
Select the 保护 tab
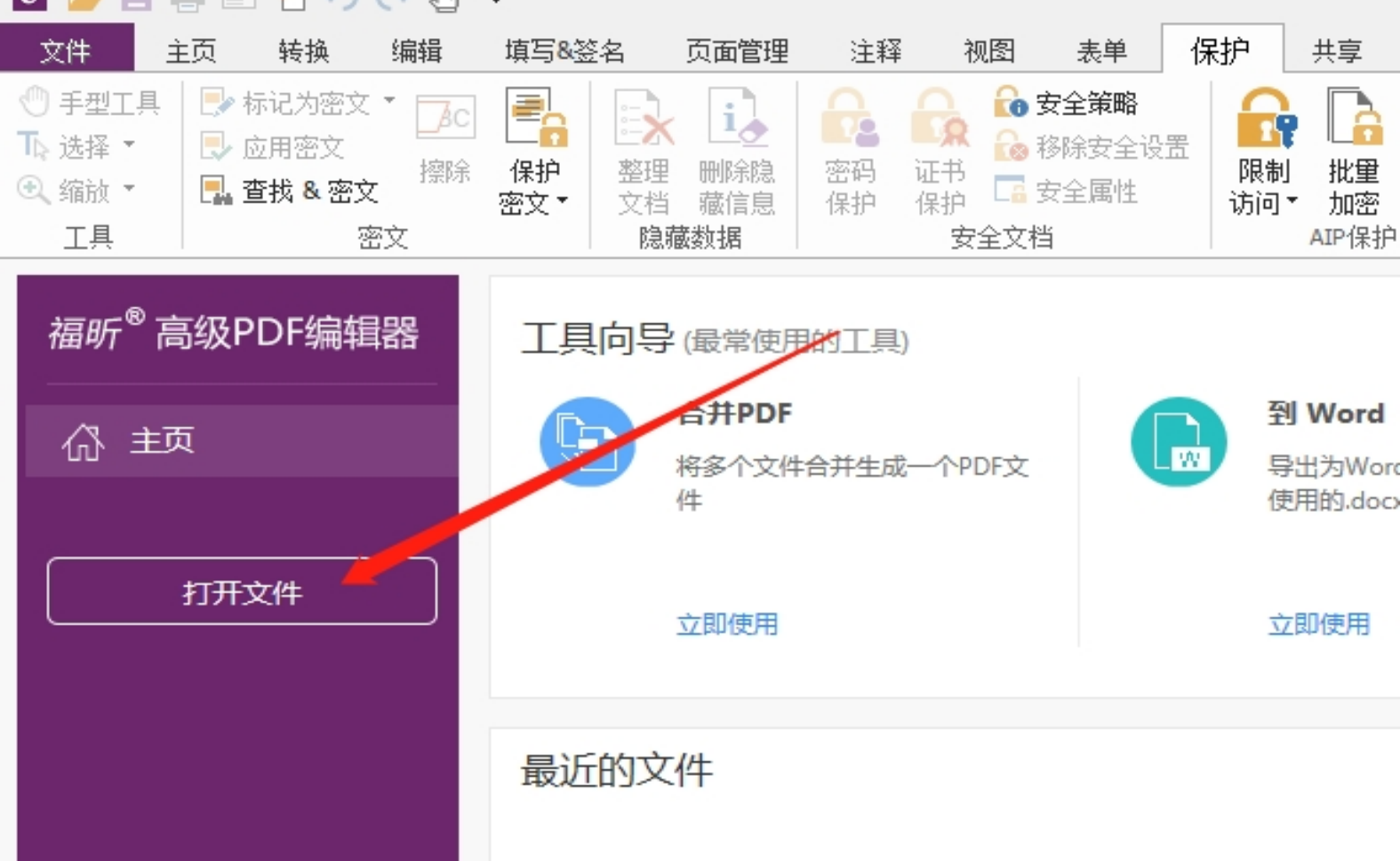pyautogui.click(x=1222, y=50)
